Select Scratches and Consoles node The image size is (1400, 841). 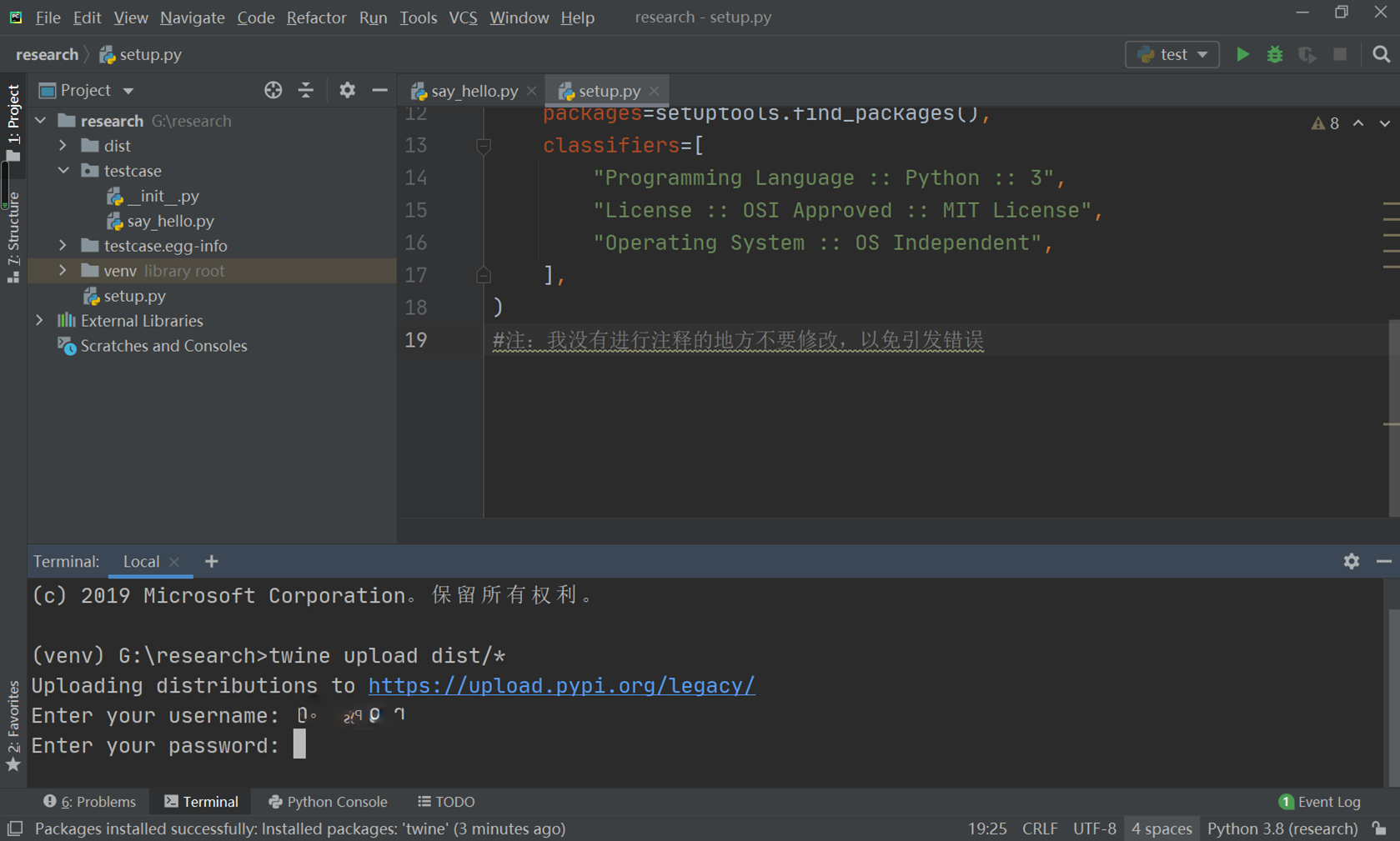(153, 346)
